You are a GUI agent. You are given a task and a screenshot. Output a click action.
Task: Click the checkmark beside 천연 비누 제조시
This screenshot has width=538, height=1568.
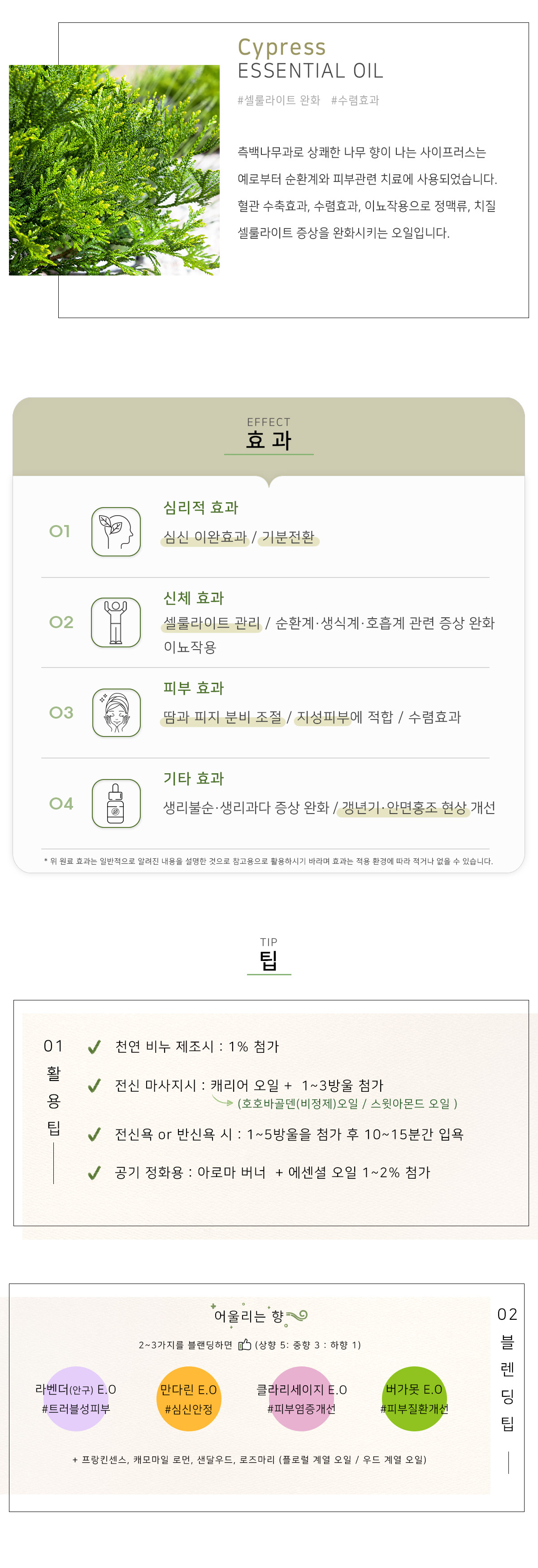click(95, 1047)
